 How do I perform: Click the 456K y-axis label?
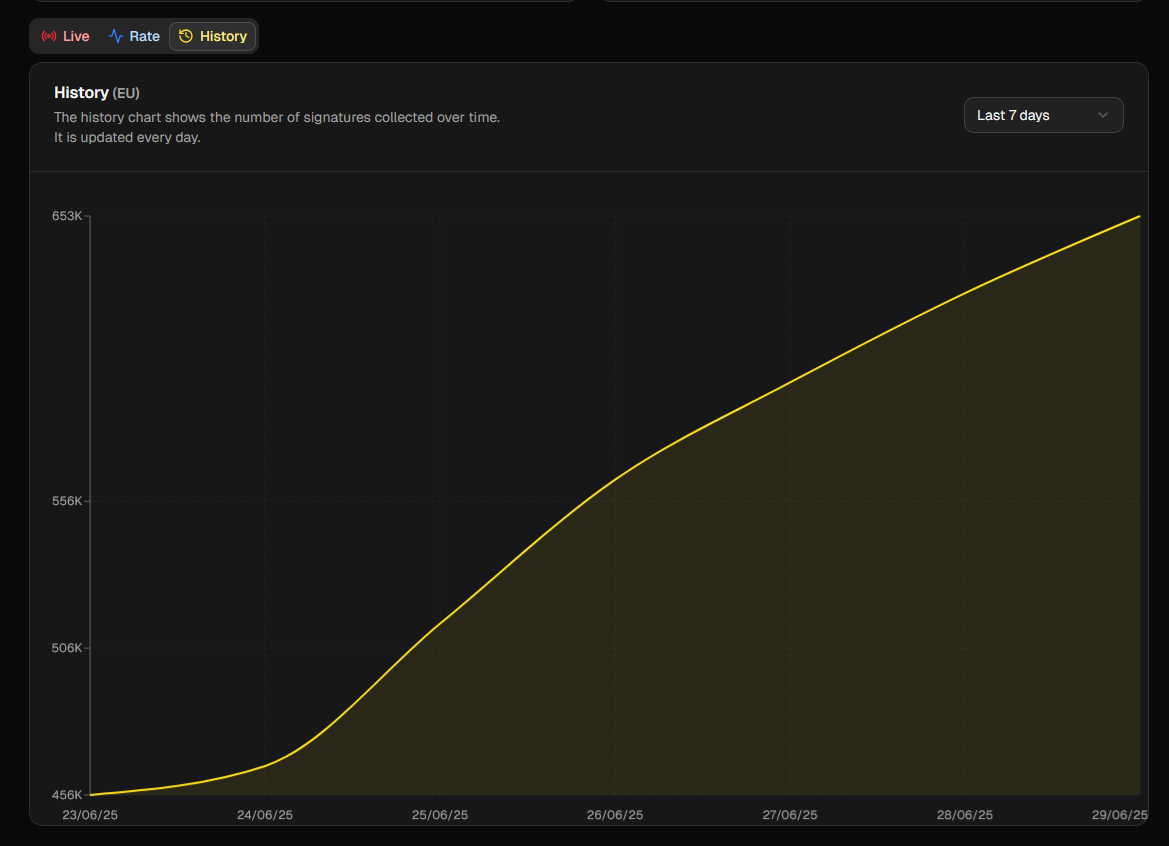click(x=67, y=795)
